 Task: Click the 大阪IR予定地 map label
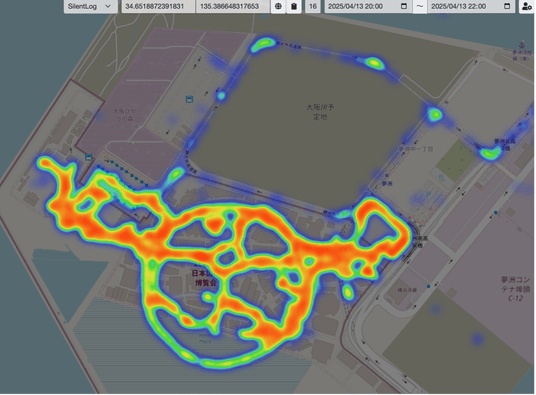coord(320,112)
